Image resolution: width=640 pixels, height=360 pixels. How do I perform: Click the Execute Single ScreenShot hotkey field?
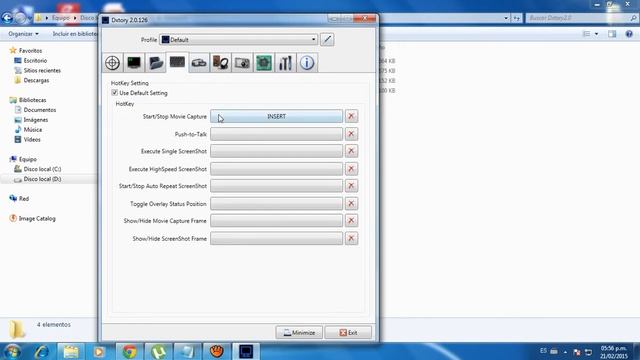(276, 151)
